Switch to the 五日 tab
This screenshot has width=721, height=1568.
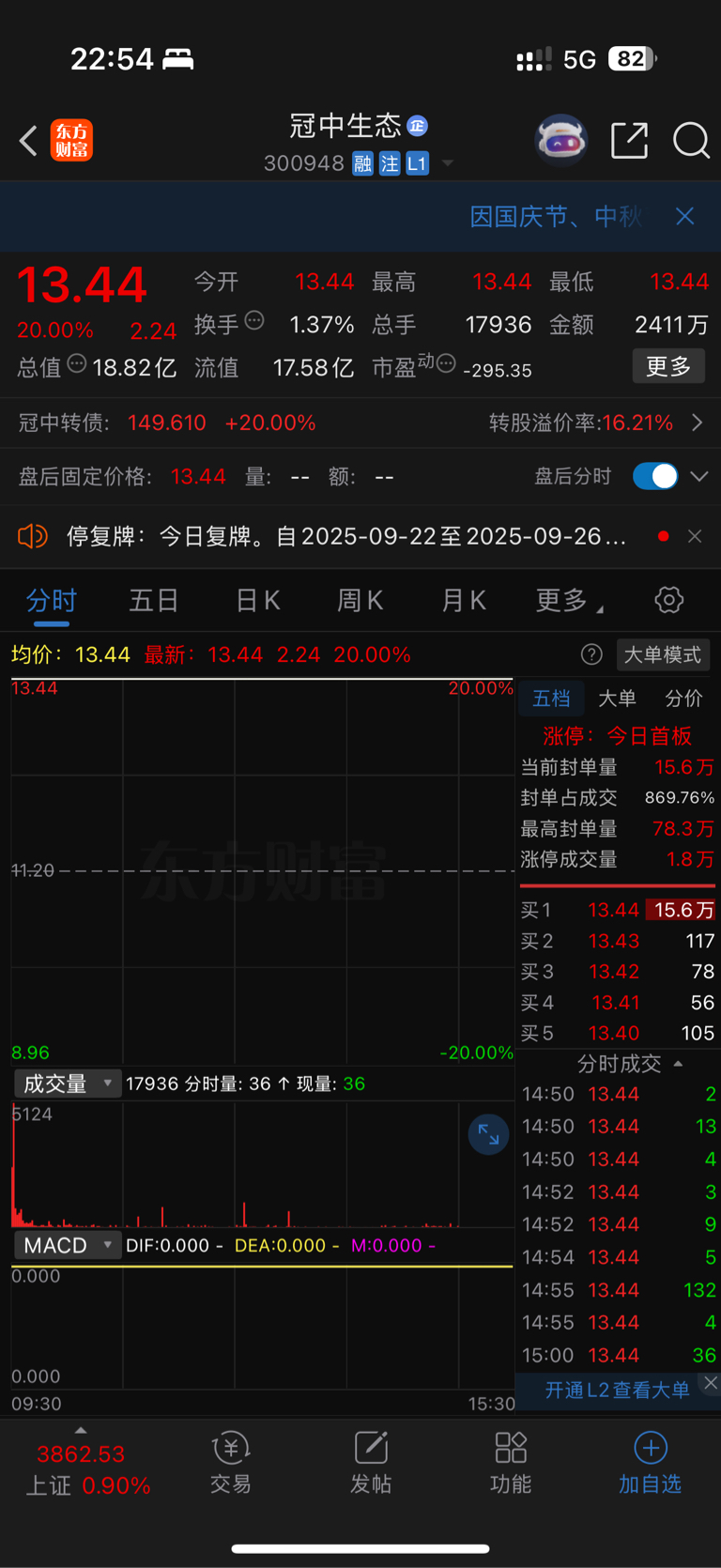(x=154, y=600)
